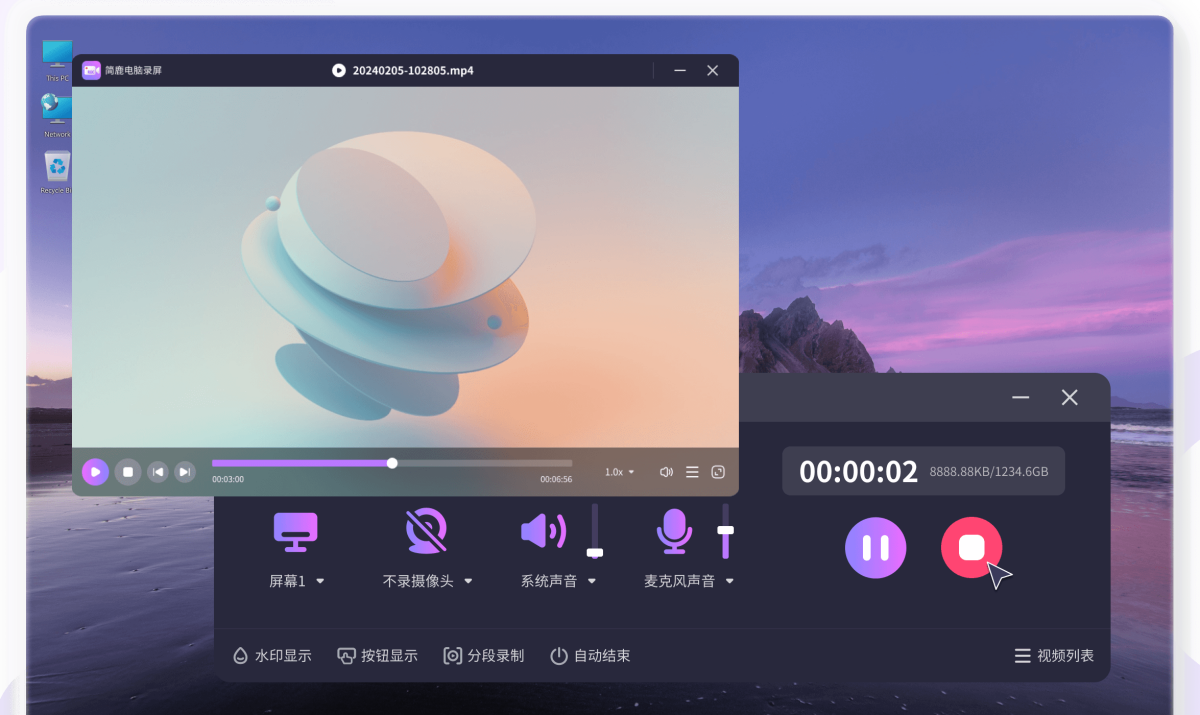Click the video progress bar handle
This screenshot has height=715, width=1200.
click(392, 463)
